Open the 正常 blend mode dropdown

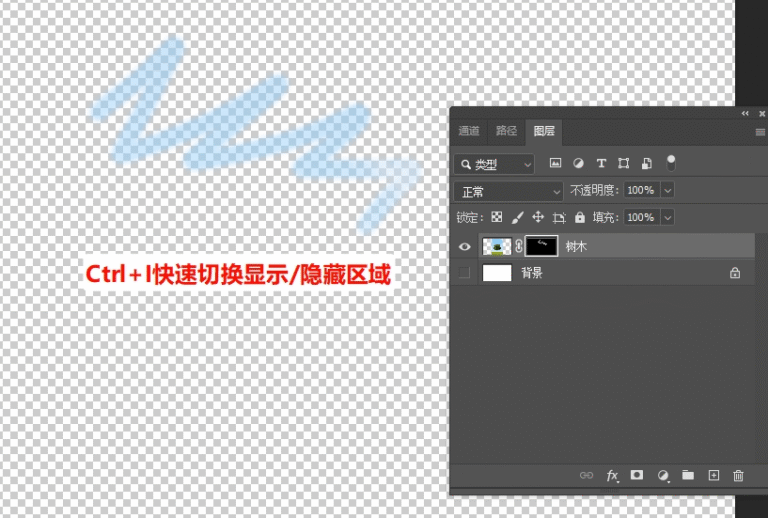coord(509,191)
